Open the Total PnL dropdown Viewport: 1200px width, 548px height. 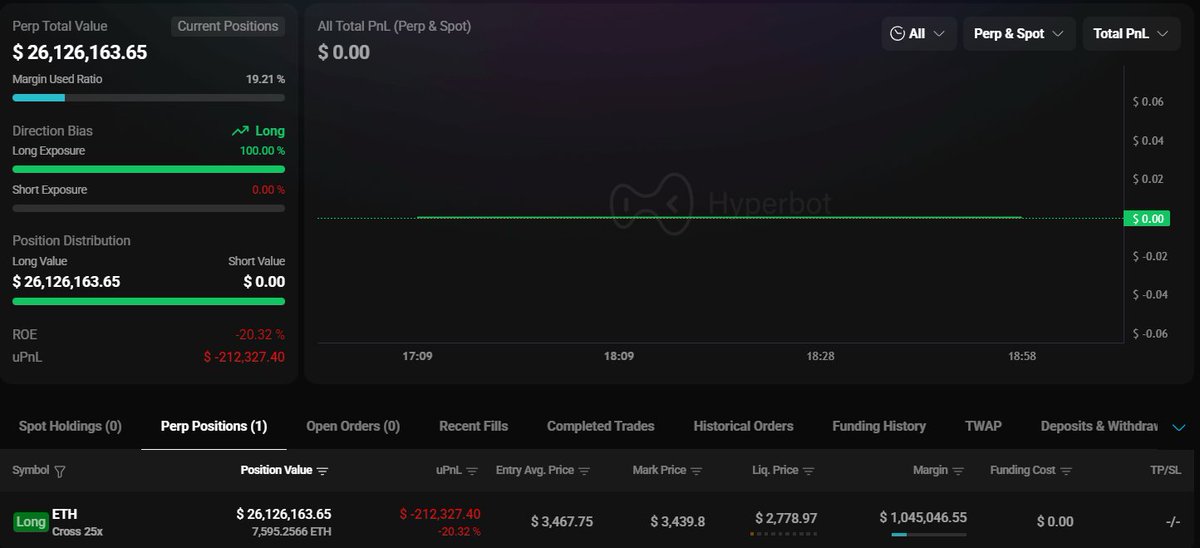1130,34
